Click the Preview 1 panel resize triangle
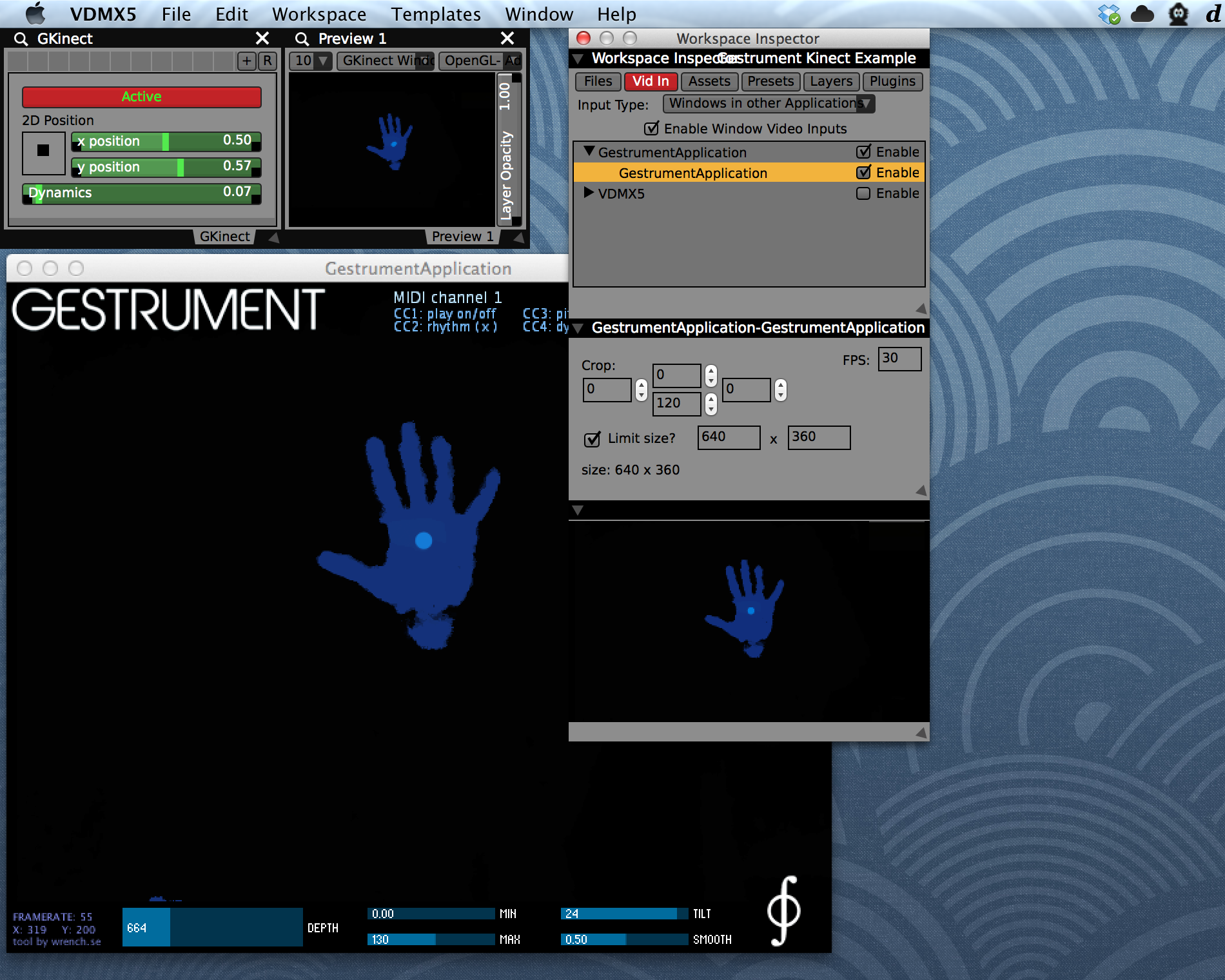 tap(518, 237)
